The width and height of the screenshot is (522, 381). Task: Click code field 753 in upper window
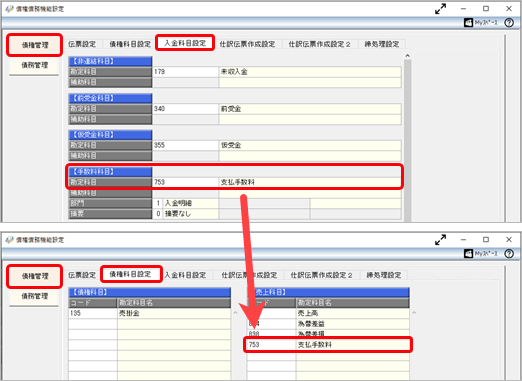pyautogui.click(x=185, y=182)
